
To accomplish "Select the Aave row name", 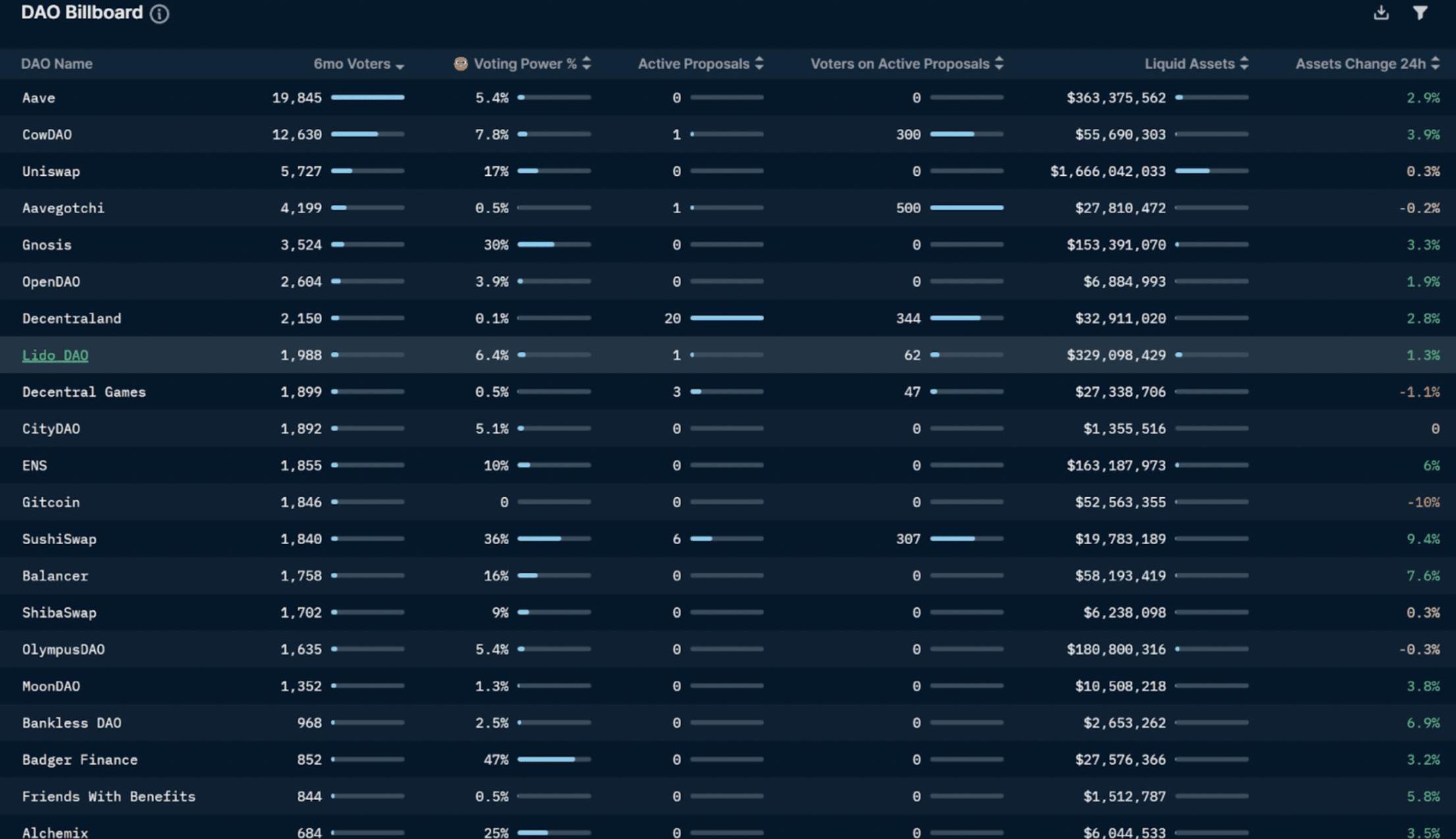I will pyautogui.click(x=39, y=98).
